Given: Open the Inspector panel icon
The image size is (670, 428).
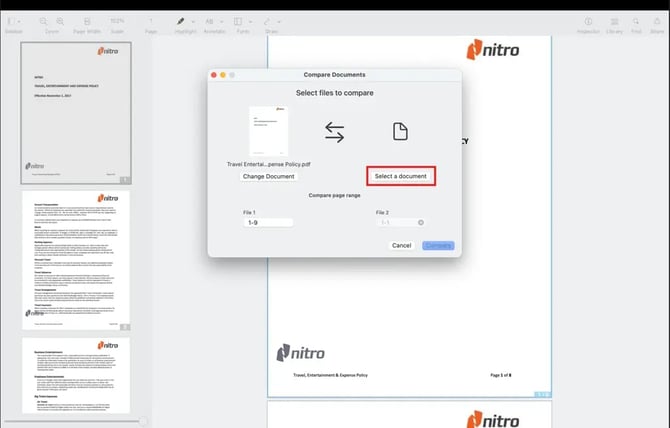Looking at the screenshot, I should (588, 21).
